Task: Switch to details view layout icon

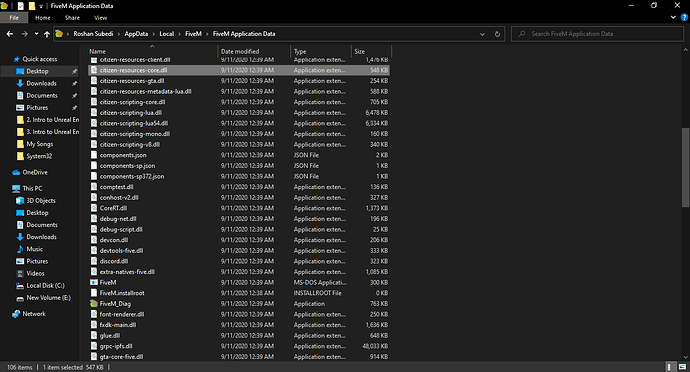Action: pyautogui.click(x=670, y=367)
